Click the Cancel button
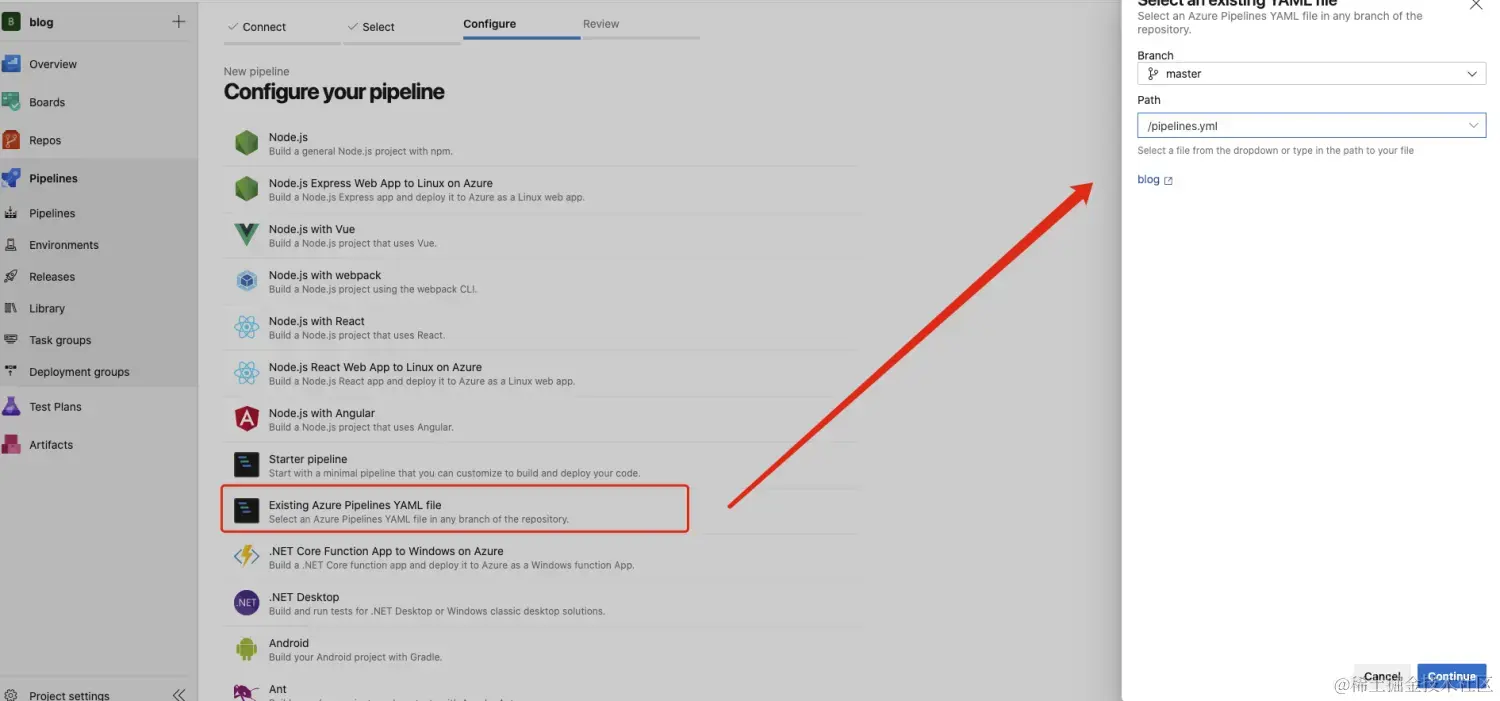Screen dimensions: 1500x701 1382,677
